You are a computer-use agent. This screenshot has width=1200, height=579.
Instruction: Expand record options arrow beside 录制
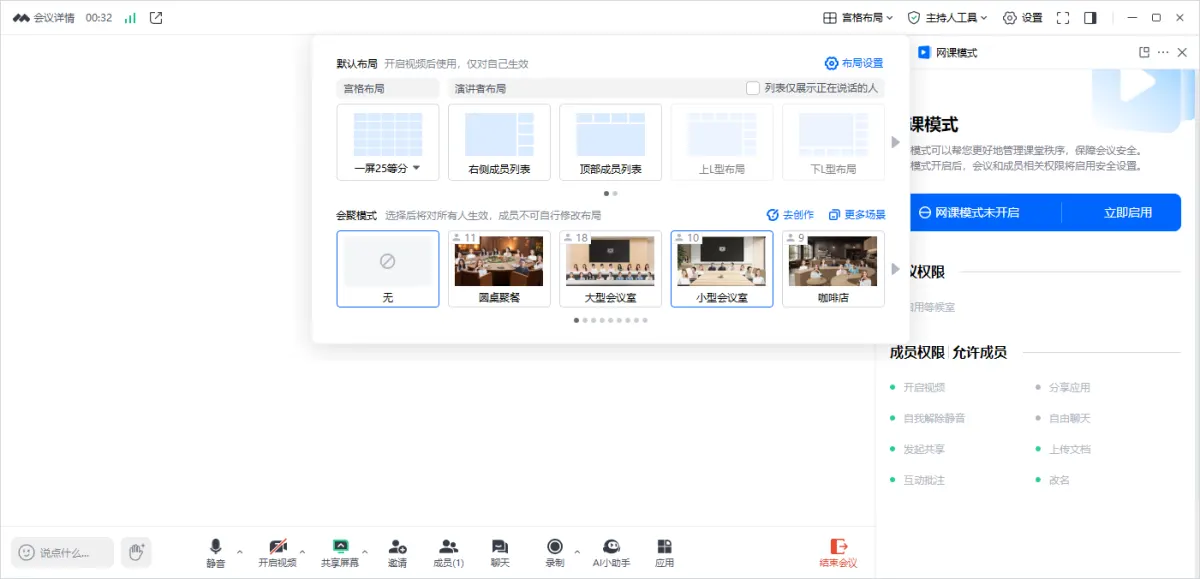[576, 551]
